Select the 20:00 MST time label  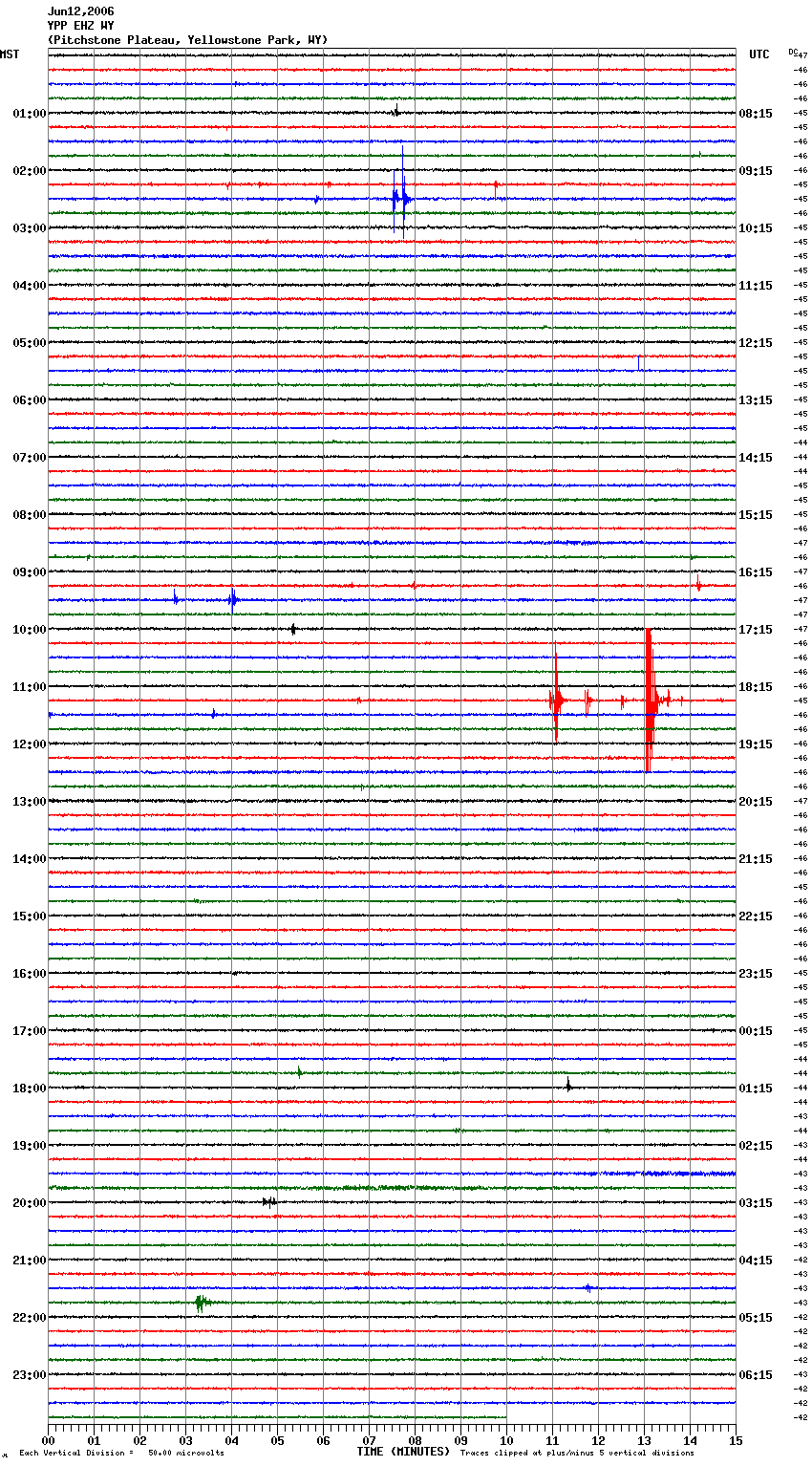(x=30, y=1203)
